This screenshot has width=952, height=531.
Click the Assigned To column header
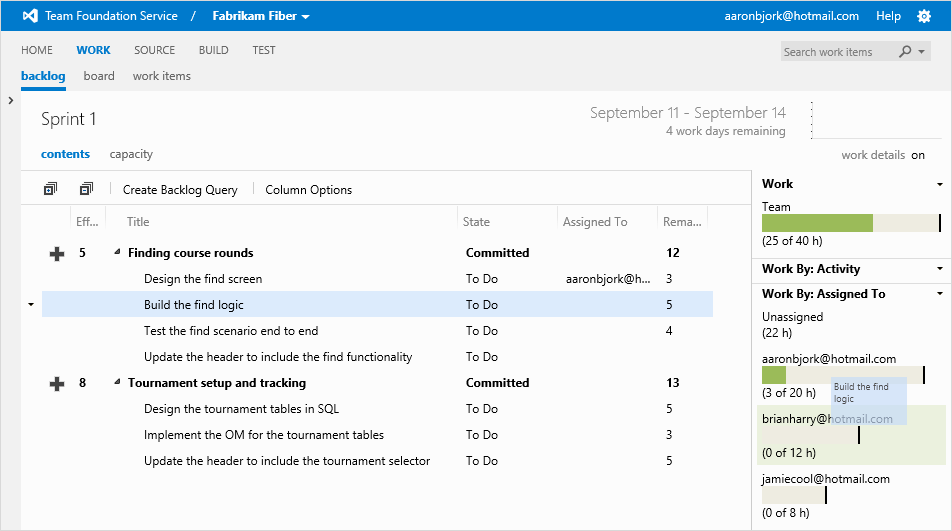click(595, 222)
